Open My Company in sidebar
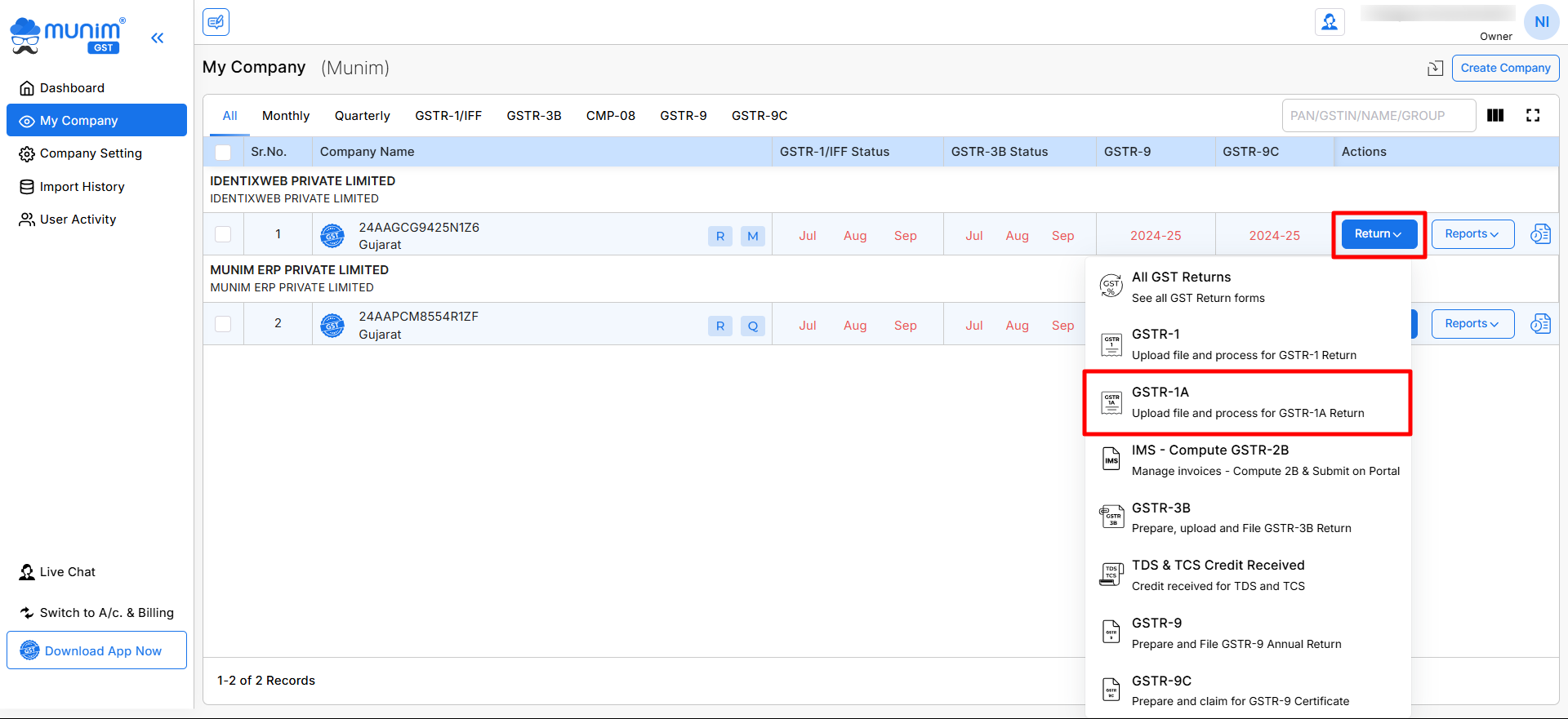1568x719 pixels. tap(96, 120)
